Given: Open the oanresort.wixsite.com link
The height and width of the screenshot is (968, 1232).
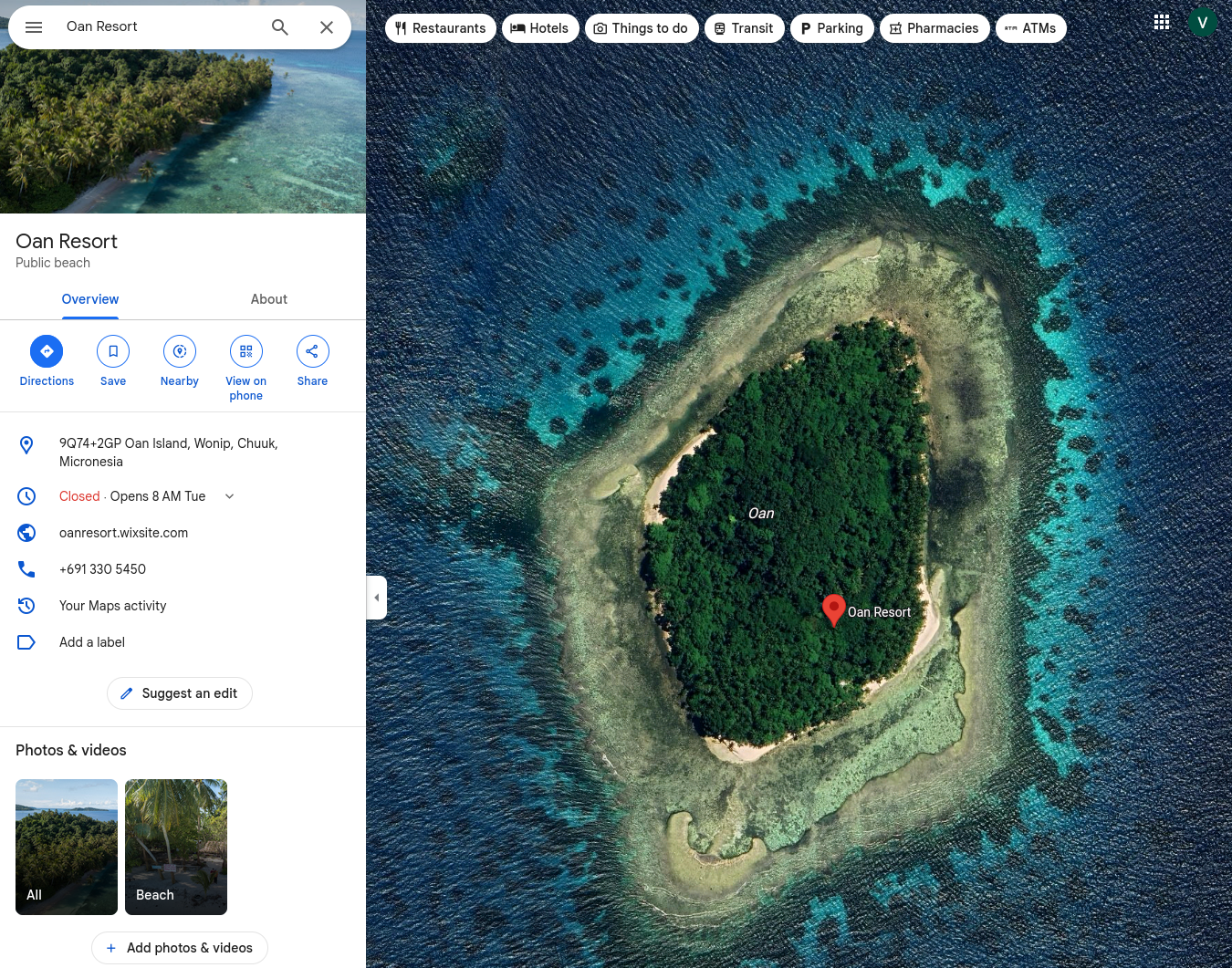Looking at the screenshot, I should pos(124,533).
